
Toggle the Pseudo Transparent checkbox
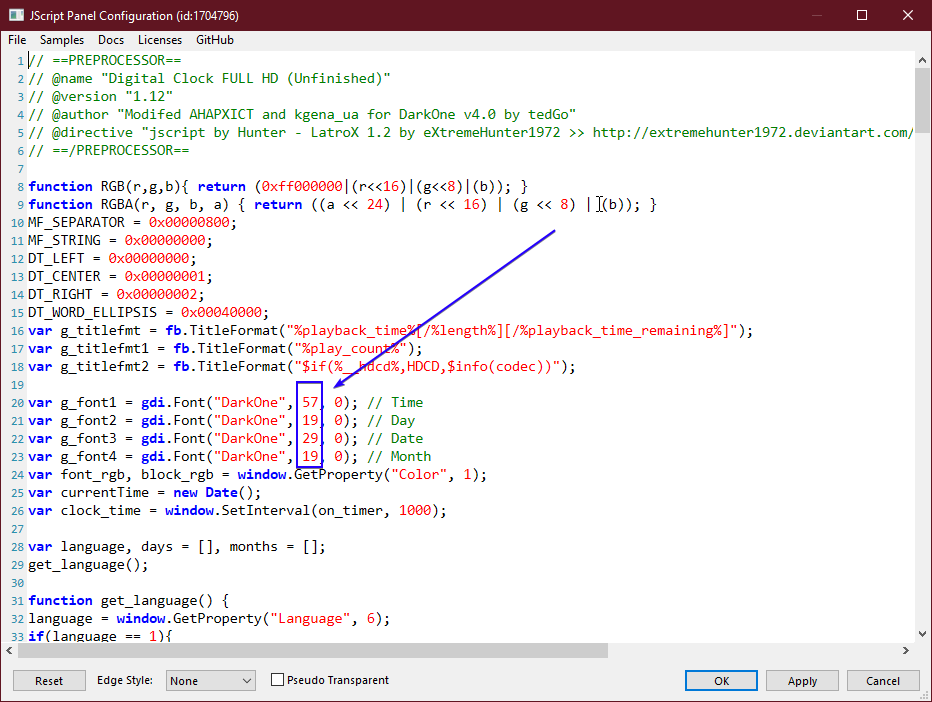pyautogui.click(x=277, y=679)
